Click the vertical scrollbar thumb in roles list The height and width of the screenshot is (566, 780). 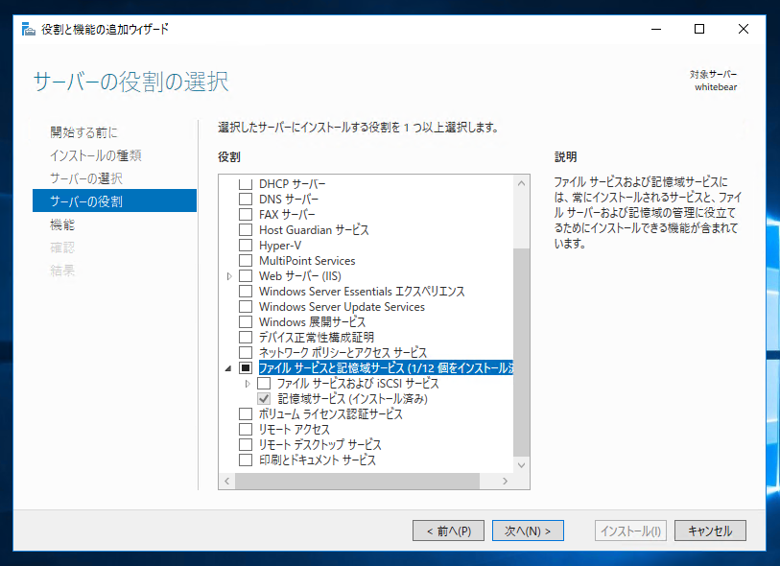(x=521, y=352)
